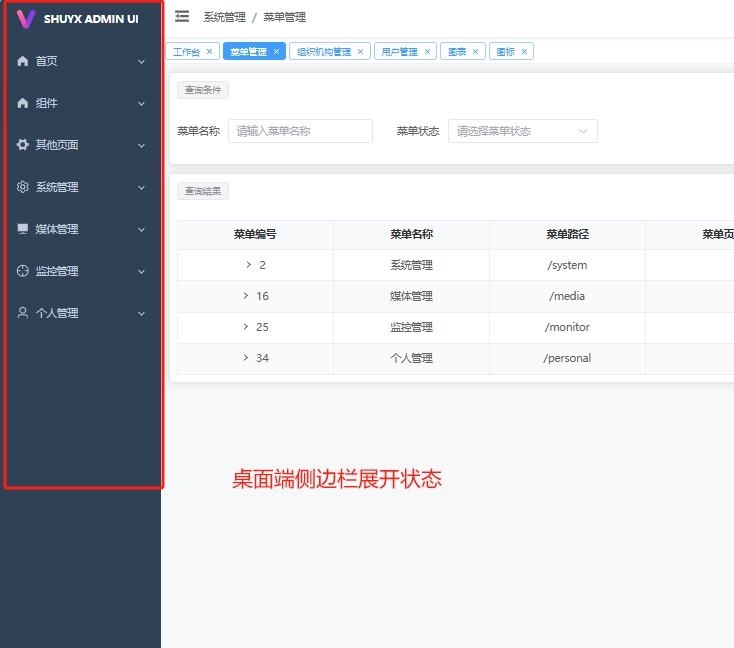The image size is (734, 648).
Task: Click the user icon beside 个人管理
Action: [23, 313]
